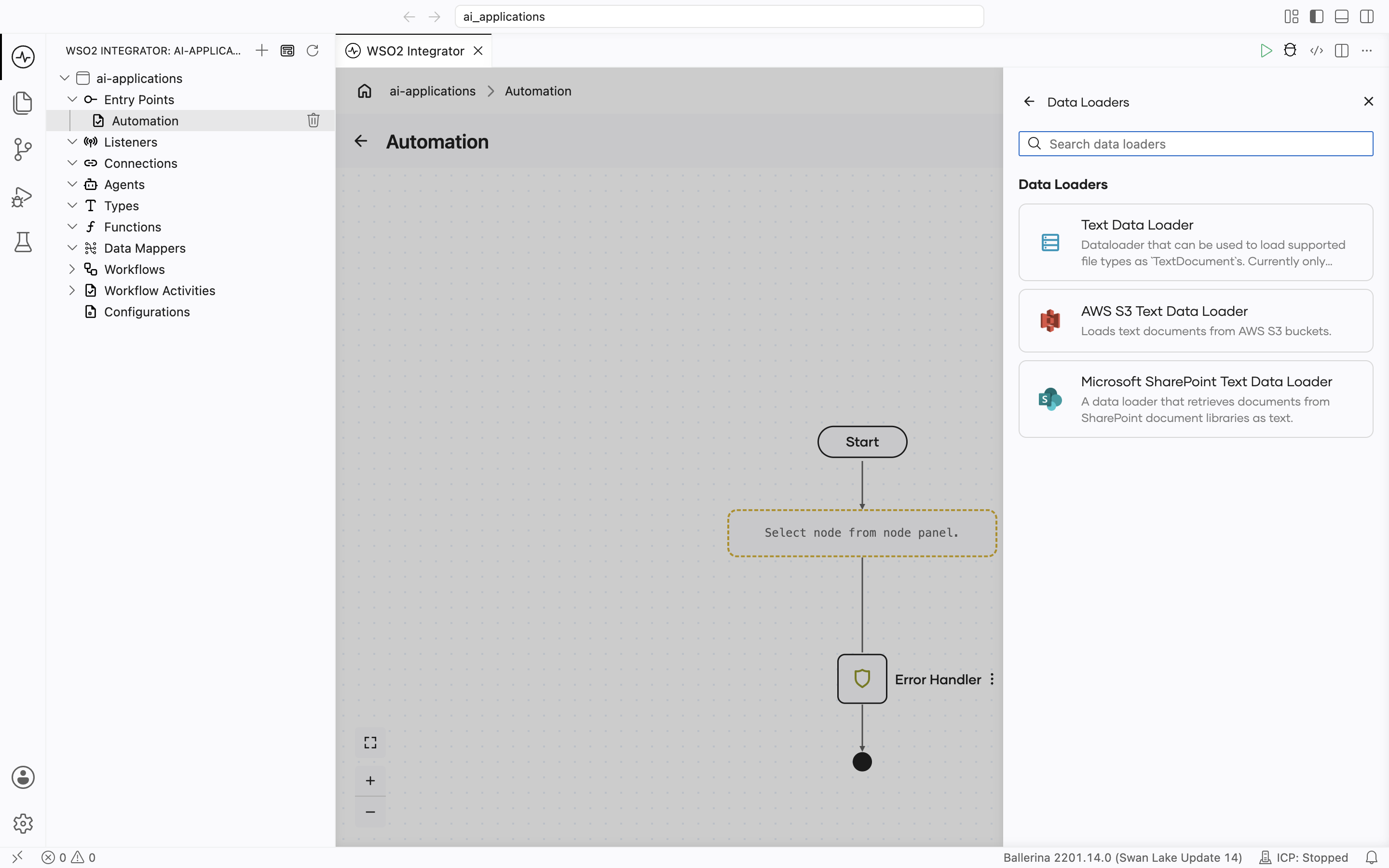Collapse ai-applications project node

[65, 78]
